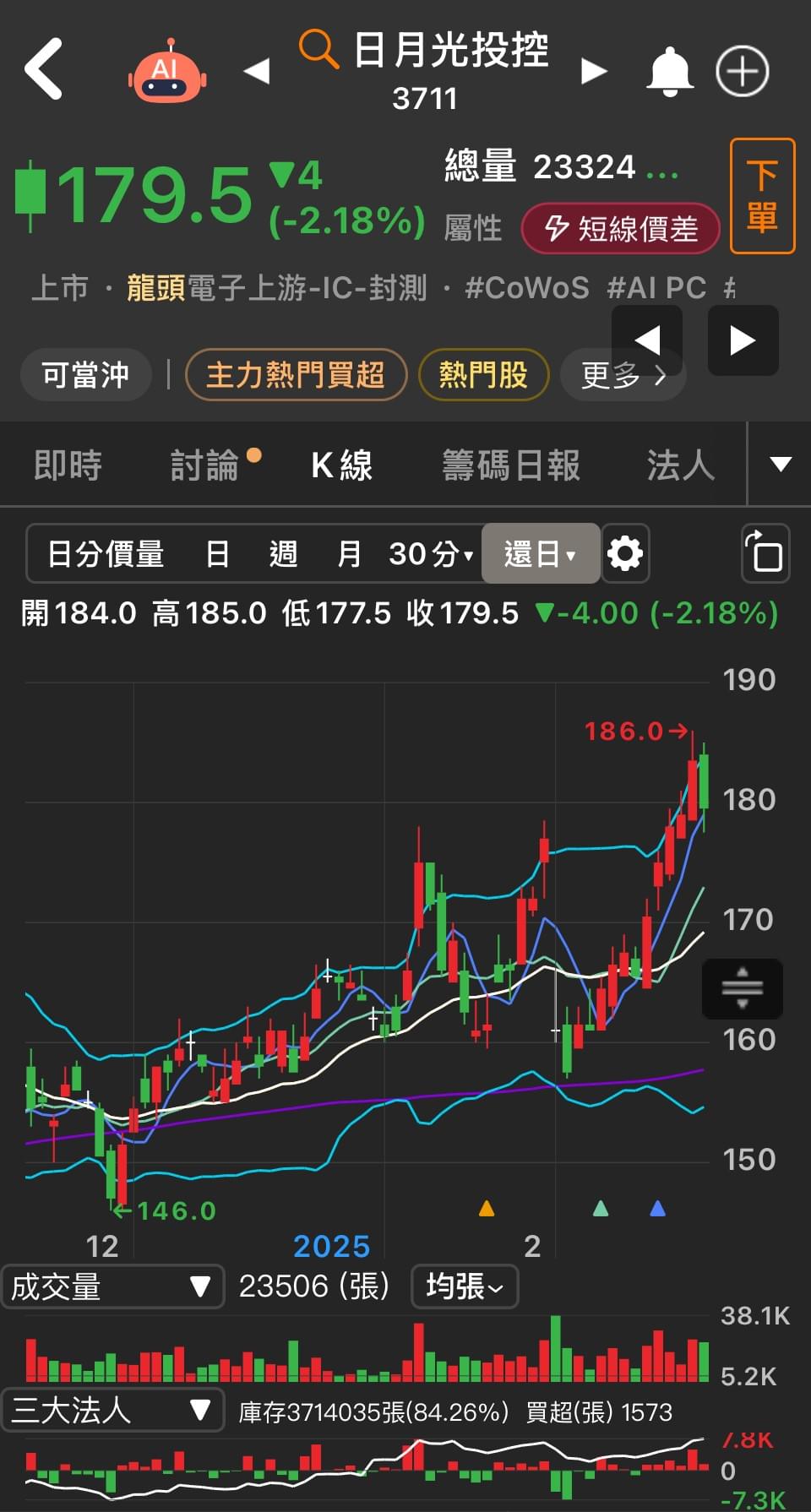Tap the 186.0 high price label

(623, 731)
